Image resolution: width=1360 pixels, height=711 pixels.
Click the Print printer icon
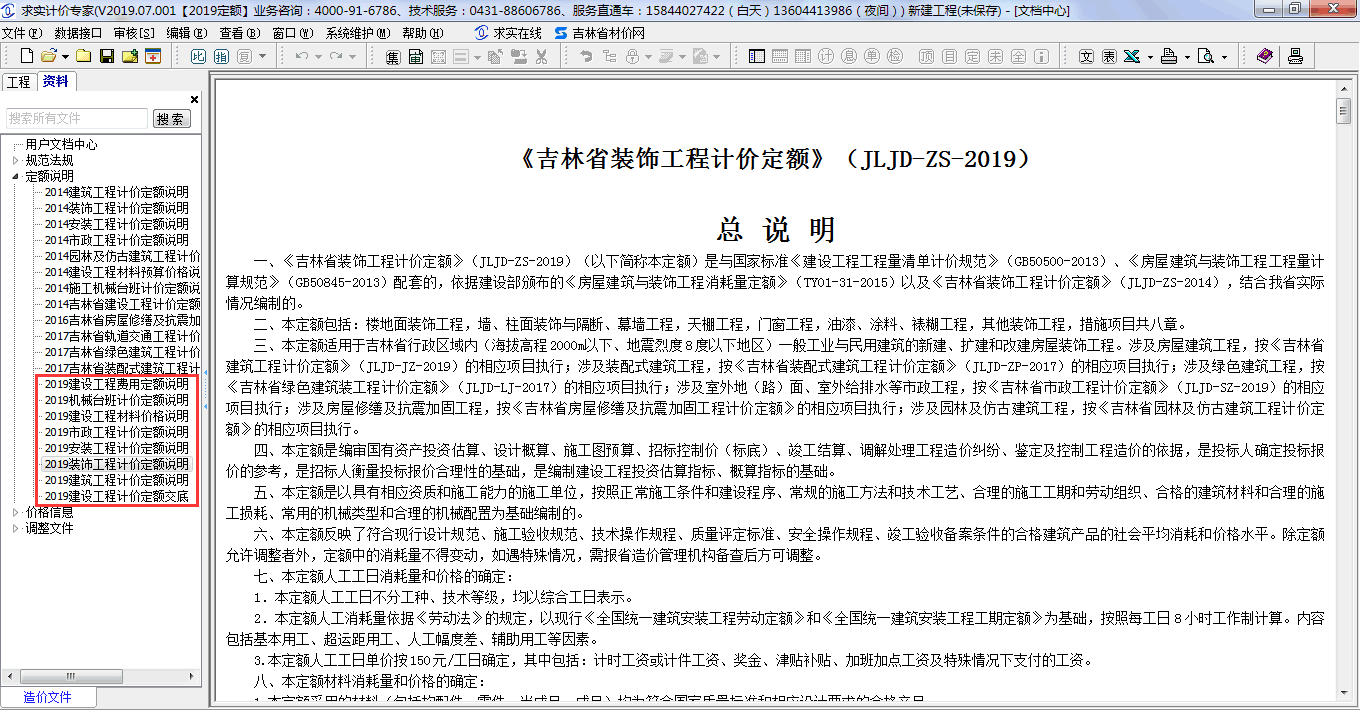point(1168,56)
